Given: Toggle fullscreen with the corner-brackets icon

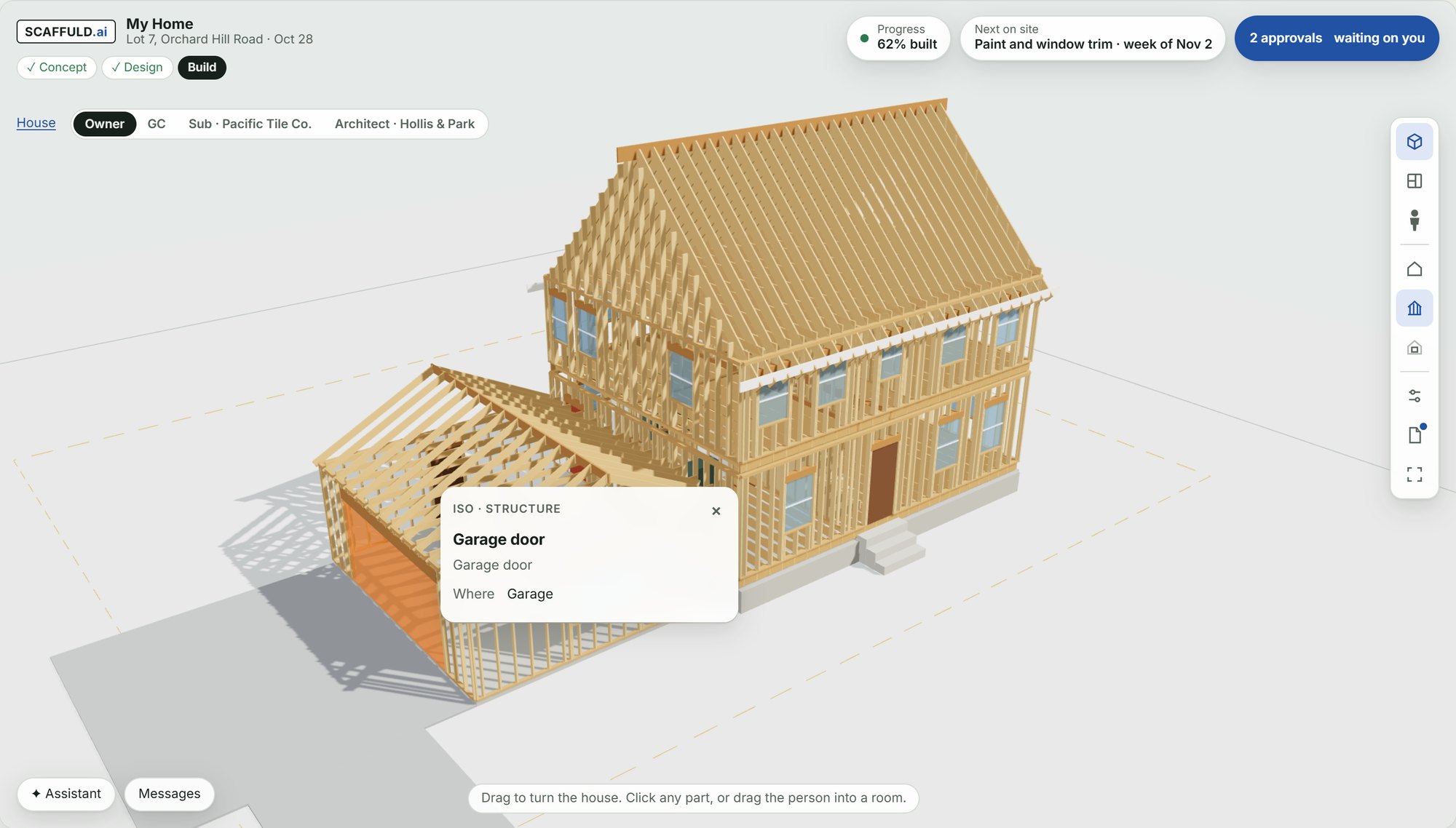Looking at the screenshot, I should point(1414,474).
